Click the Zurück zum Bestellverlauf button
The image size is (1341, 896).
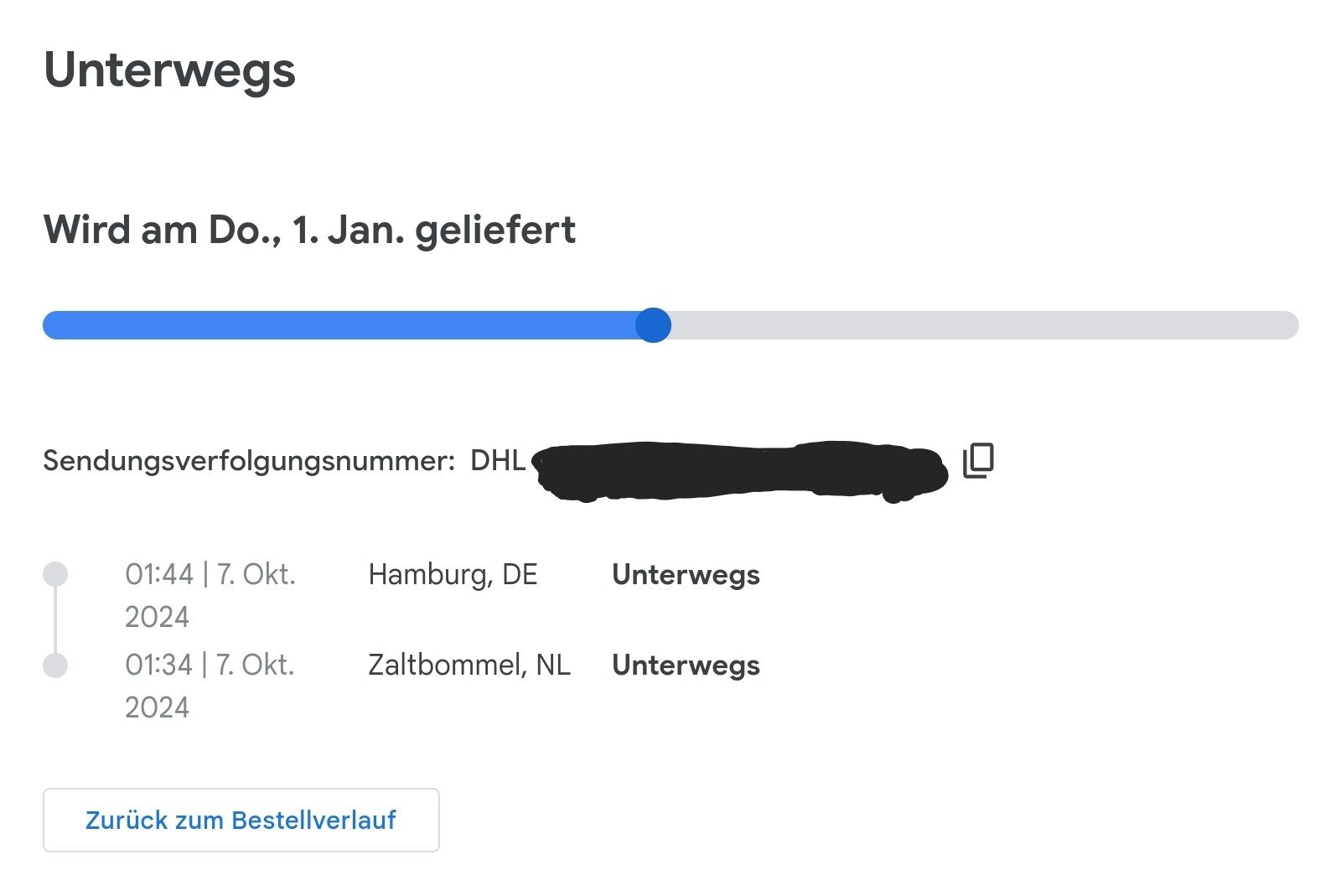241,820
